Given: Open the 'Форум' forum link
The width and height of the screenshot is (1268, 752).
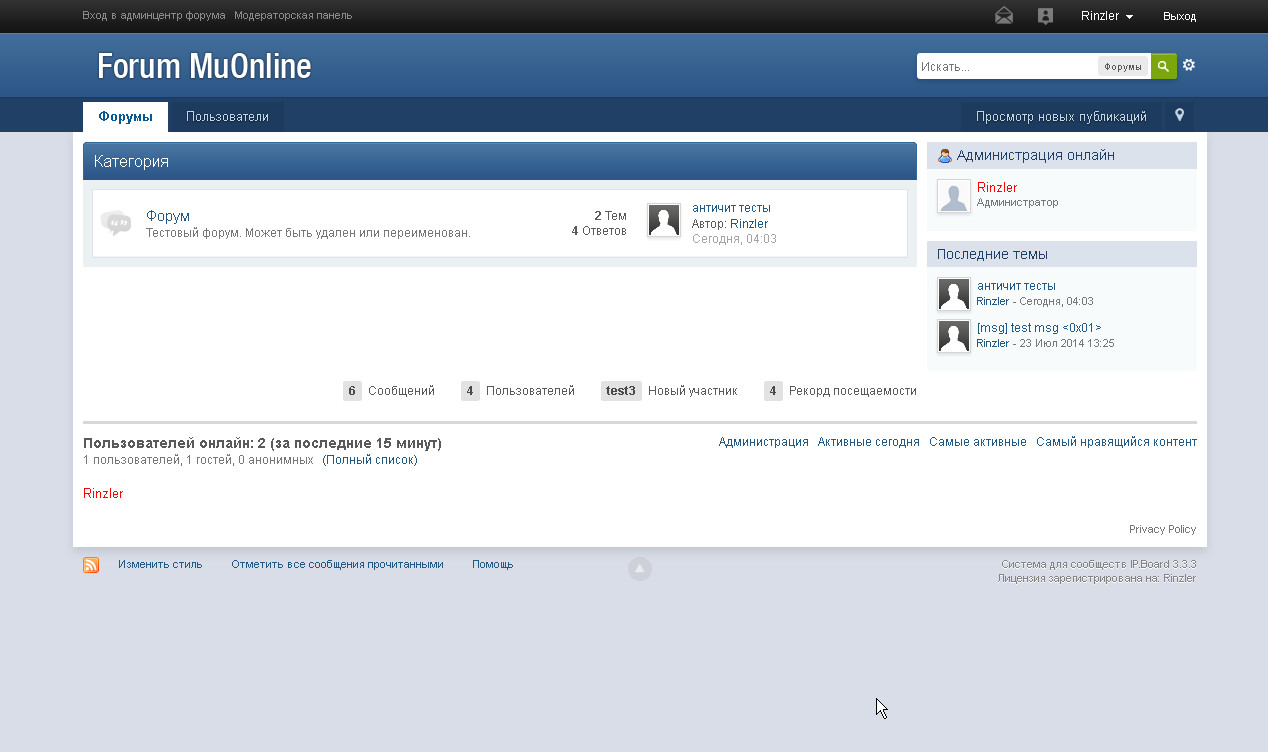Looking at the screenshot, I should click(x=168, y=216).
